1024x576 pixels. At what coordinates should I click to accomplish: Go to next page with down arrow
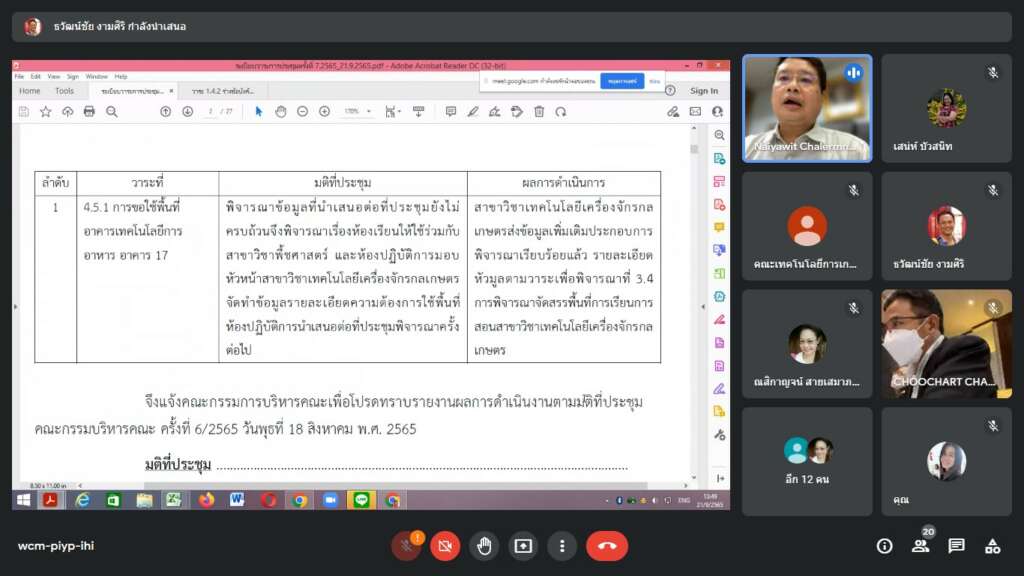tap(187, 112)
